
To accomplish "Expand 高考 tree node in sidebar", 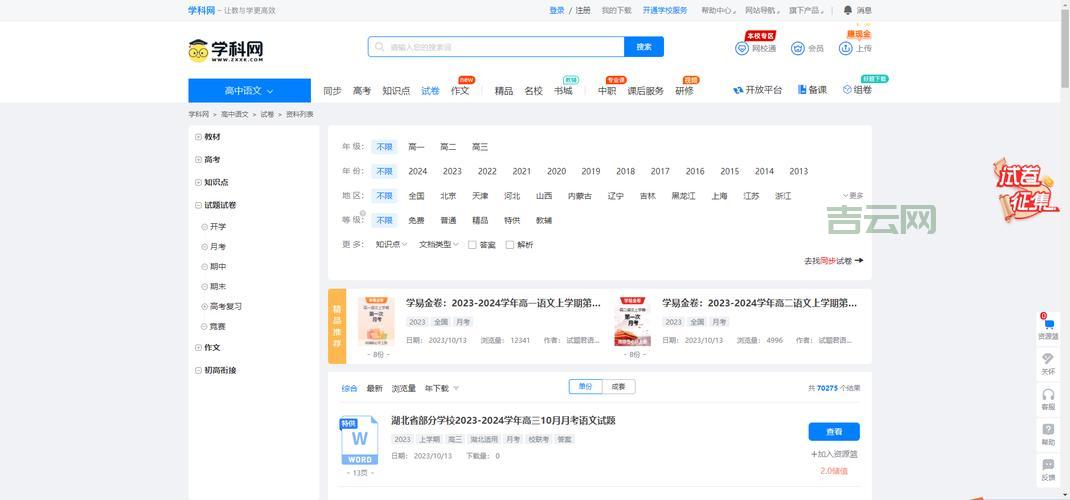I will tap(199, 160).
